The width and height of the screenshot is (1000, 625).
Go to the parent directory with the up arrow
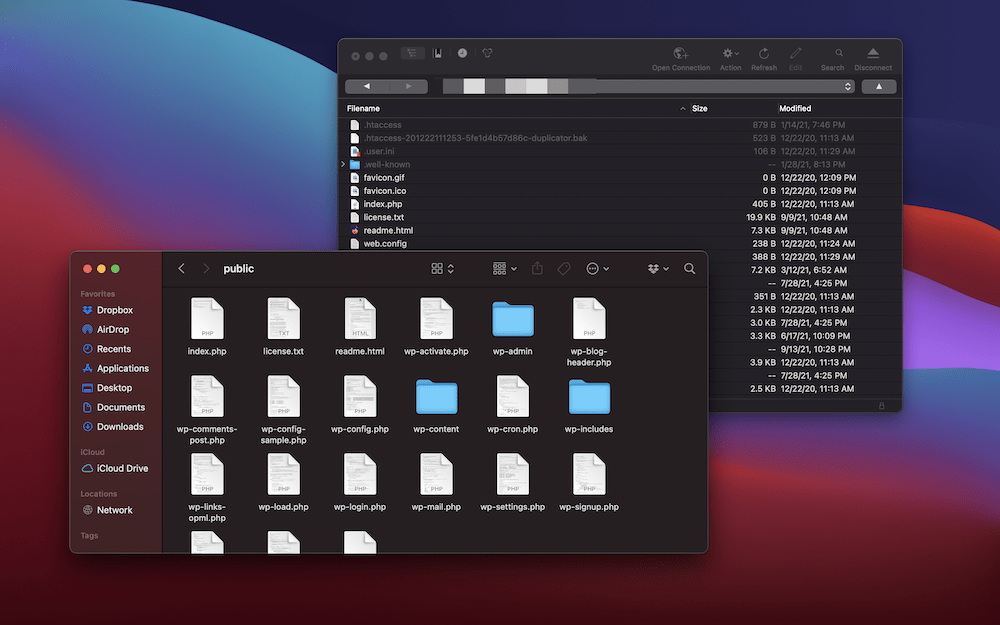coord(879,87)
